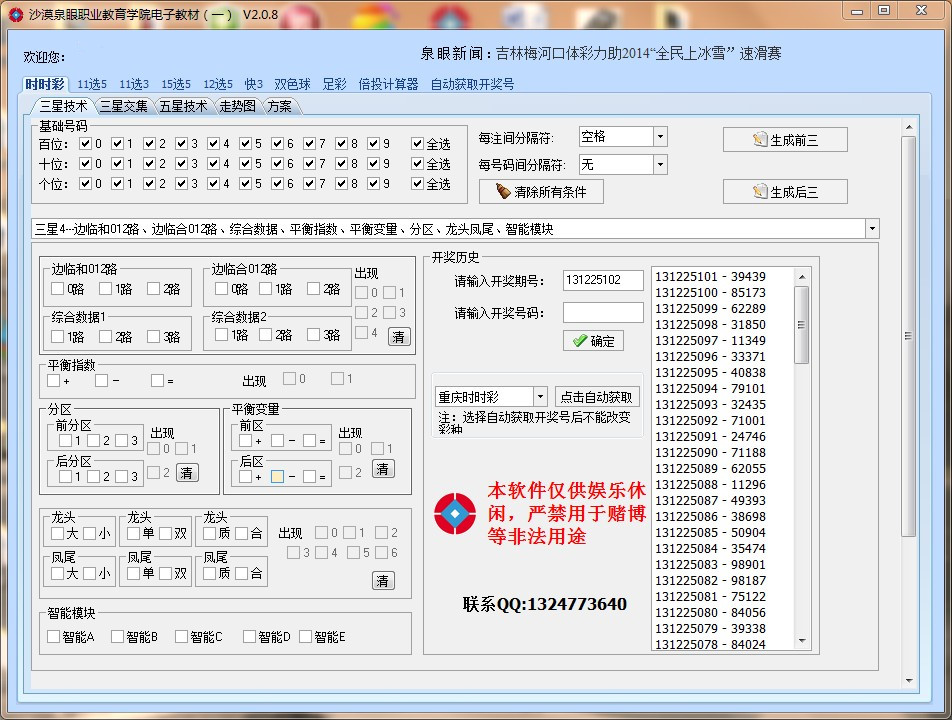This screenshot has width=952, height=720.
Task: Tick 龙头 大 checkbox
Action: click(x=58, y=534)
